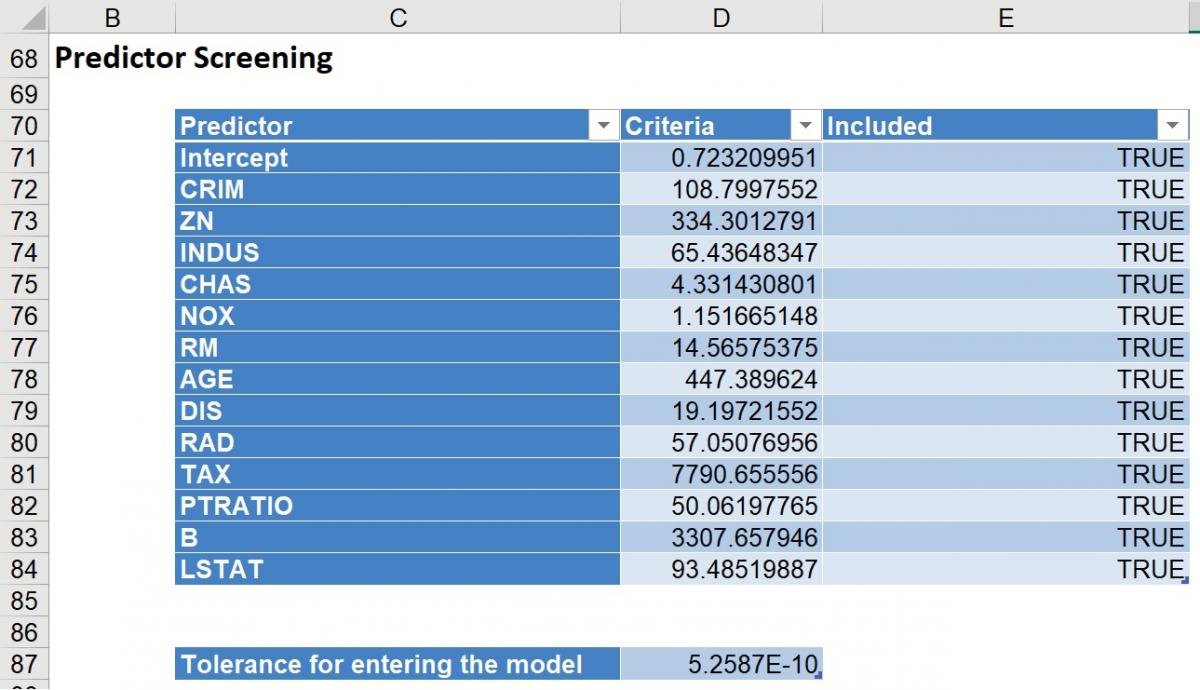The height and width of the screenshot is (690, 1200).
Task: Select column C header
Action: click(397, 18)
